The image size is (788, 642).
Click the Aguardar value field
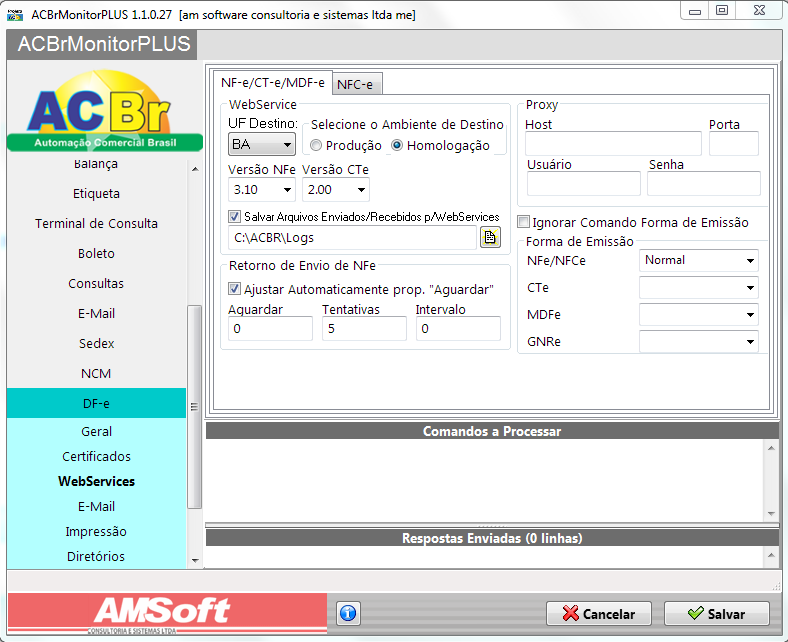270,329
